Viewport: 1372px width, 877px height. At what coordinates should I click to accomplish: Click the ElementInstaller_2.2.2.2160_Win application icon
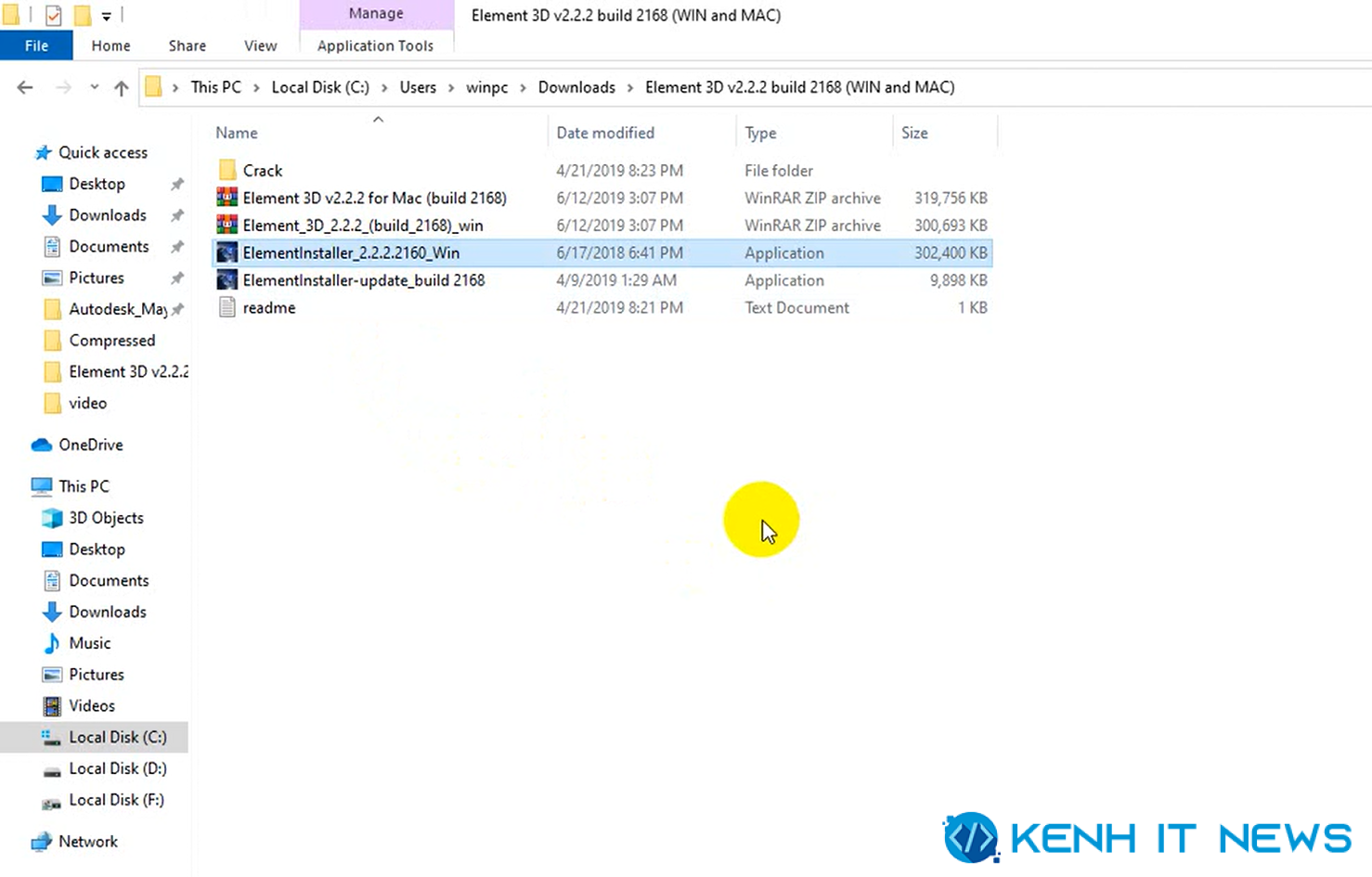pos(227,252)
